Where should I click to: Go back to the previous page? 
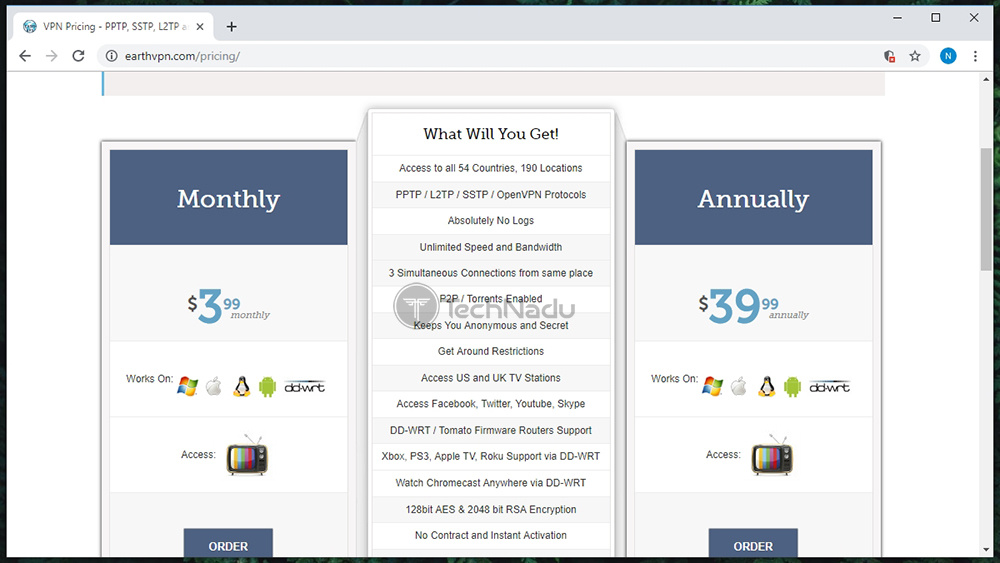point(25,56)
